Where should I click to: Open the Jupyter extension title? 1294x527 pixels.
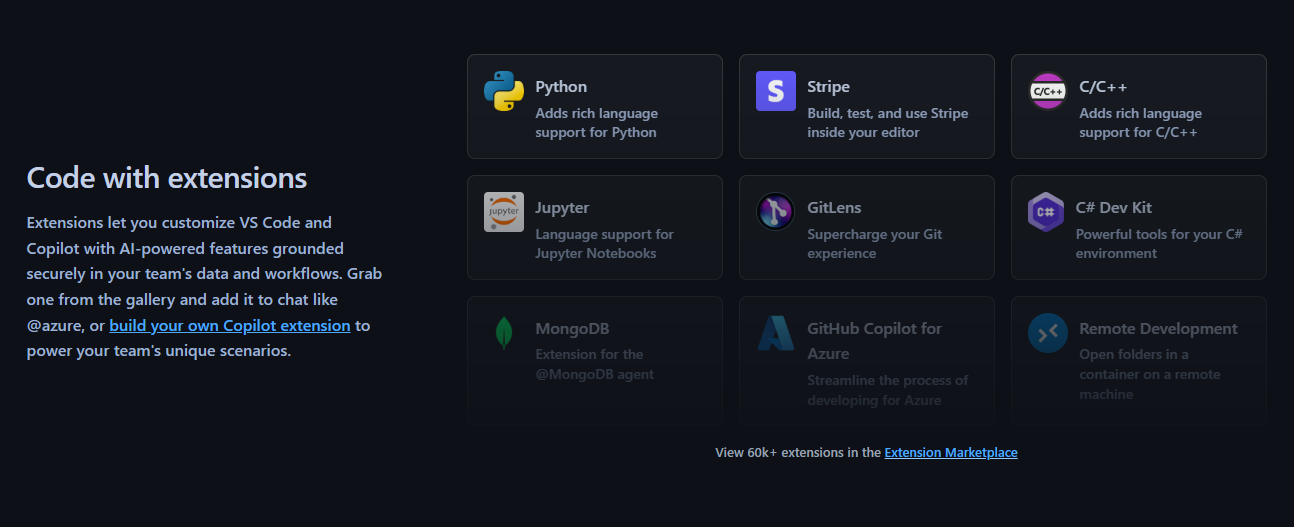(562, 208)
